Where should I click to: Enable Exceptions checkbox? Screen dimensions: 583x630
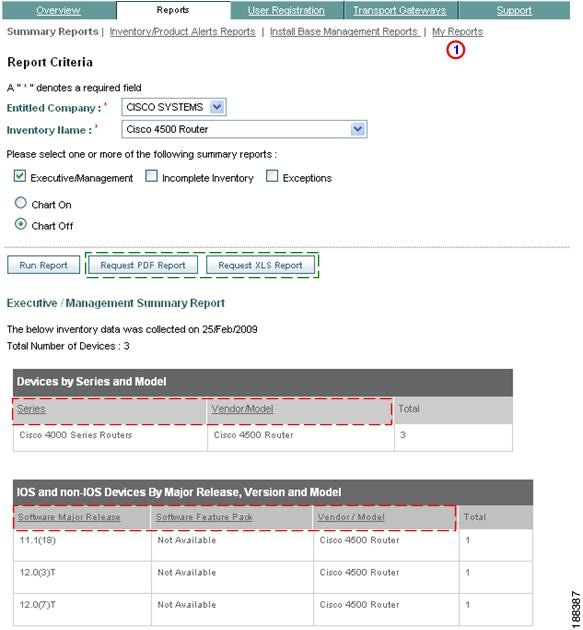[272, 176]
